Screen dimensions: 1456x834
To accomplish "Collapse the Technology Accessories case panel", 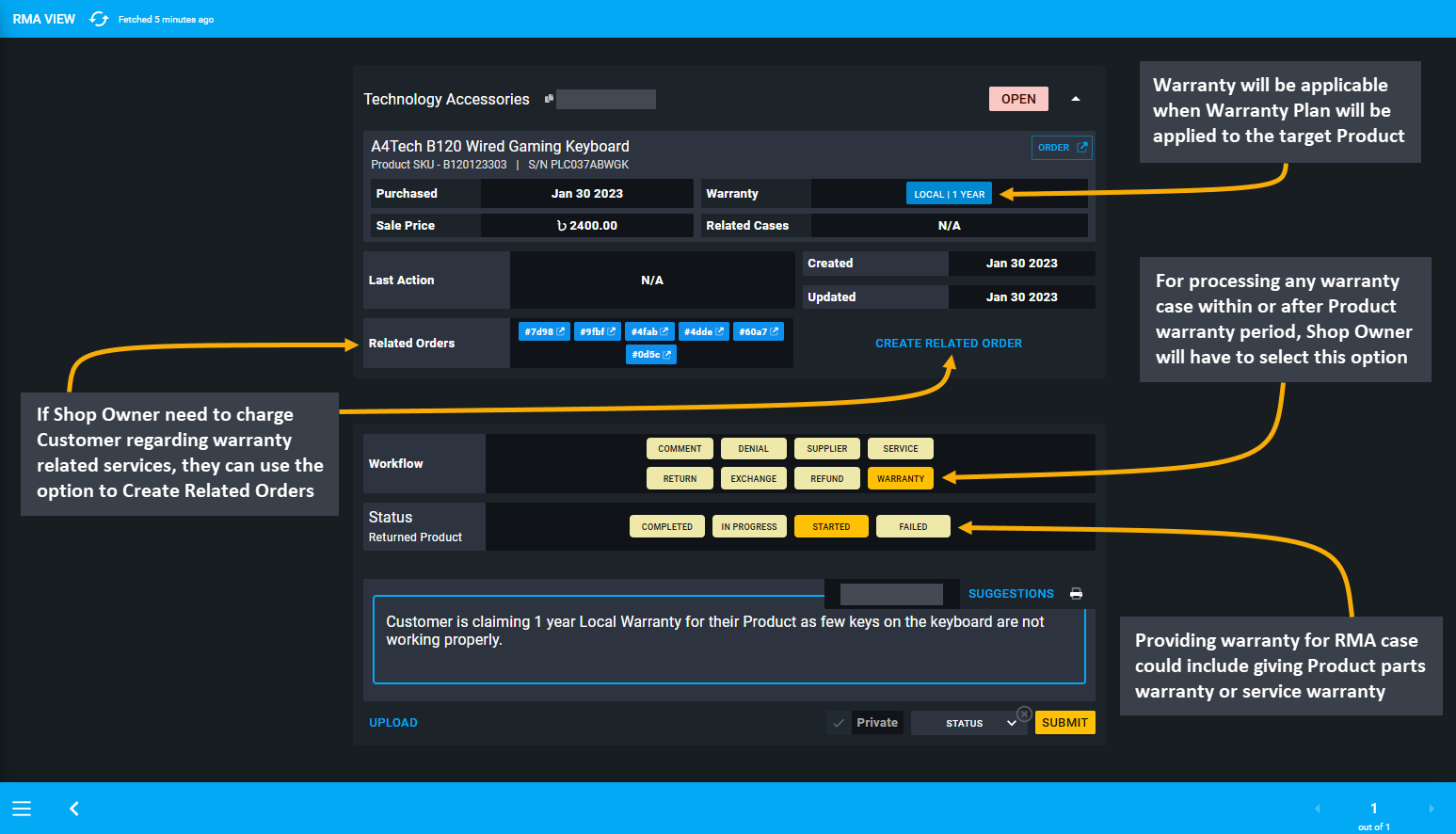I will click(x=1076, y=99).
